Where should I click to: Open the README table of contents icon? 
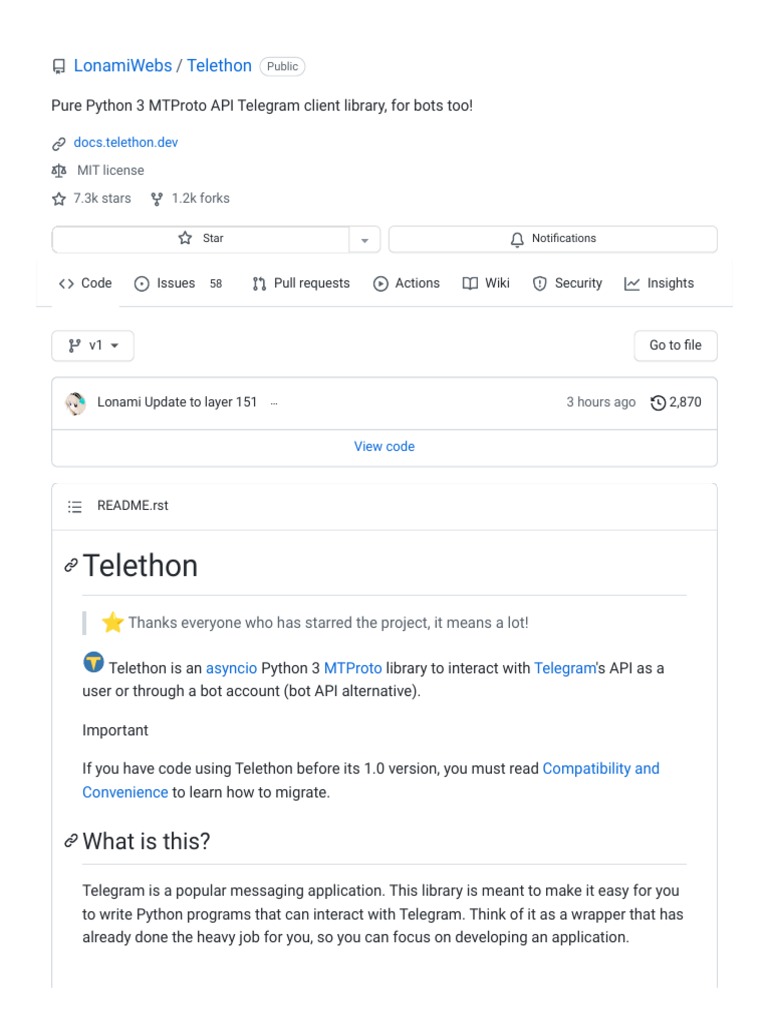(x=75, y=507)
